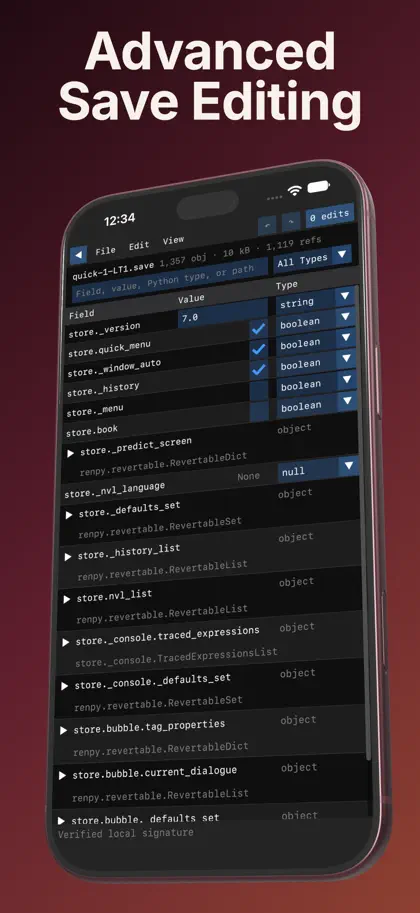Image resolution: width=420 pixels, height=913 pixels.
Task: Click the Type column header
Action: [287, 285]
